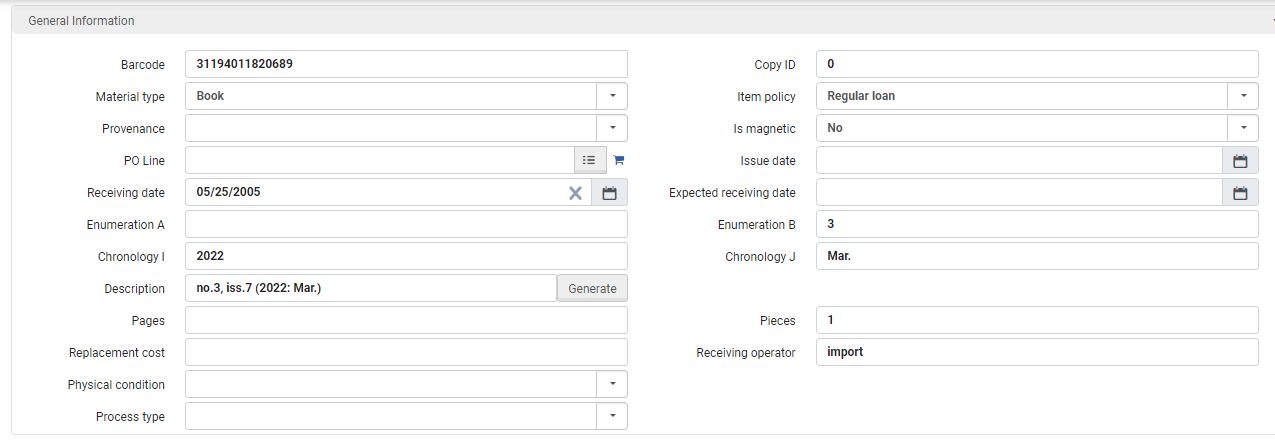Open the Issue date calendar picker
Viewport: 1275px width, 440px height.
coord(1240,160)
